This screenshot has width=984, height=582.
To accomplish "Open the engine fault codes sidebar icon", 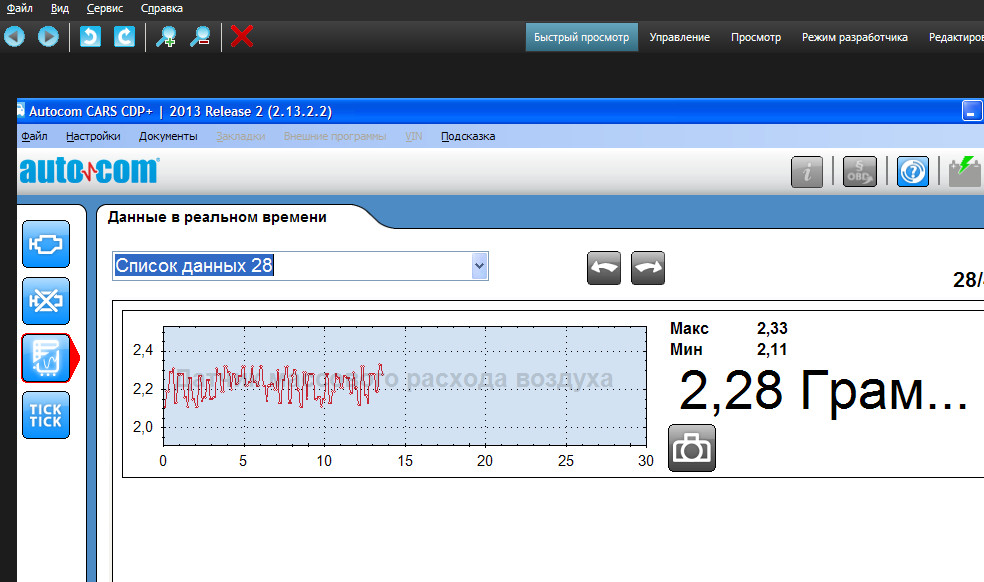I will (x=46, y=244).
